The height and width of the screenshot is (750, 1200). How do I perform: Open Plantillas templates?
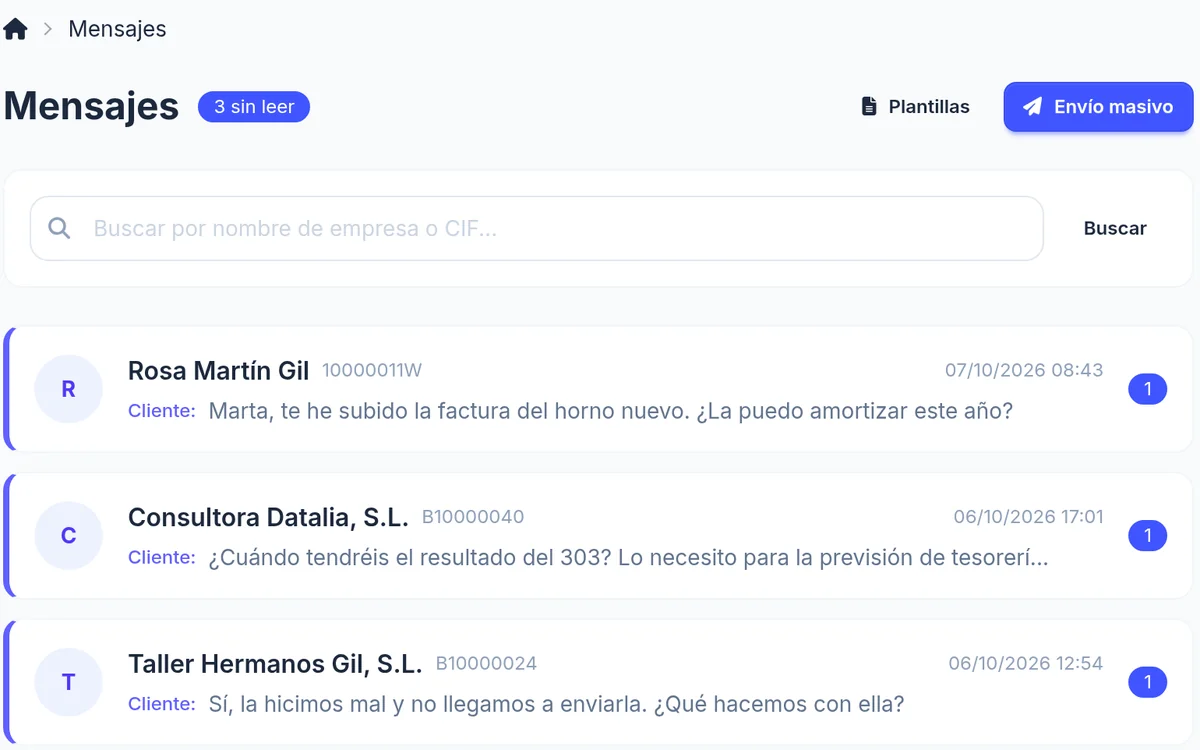pos(915,107)
